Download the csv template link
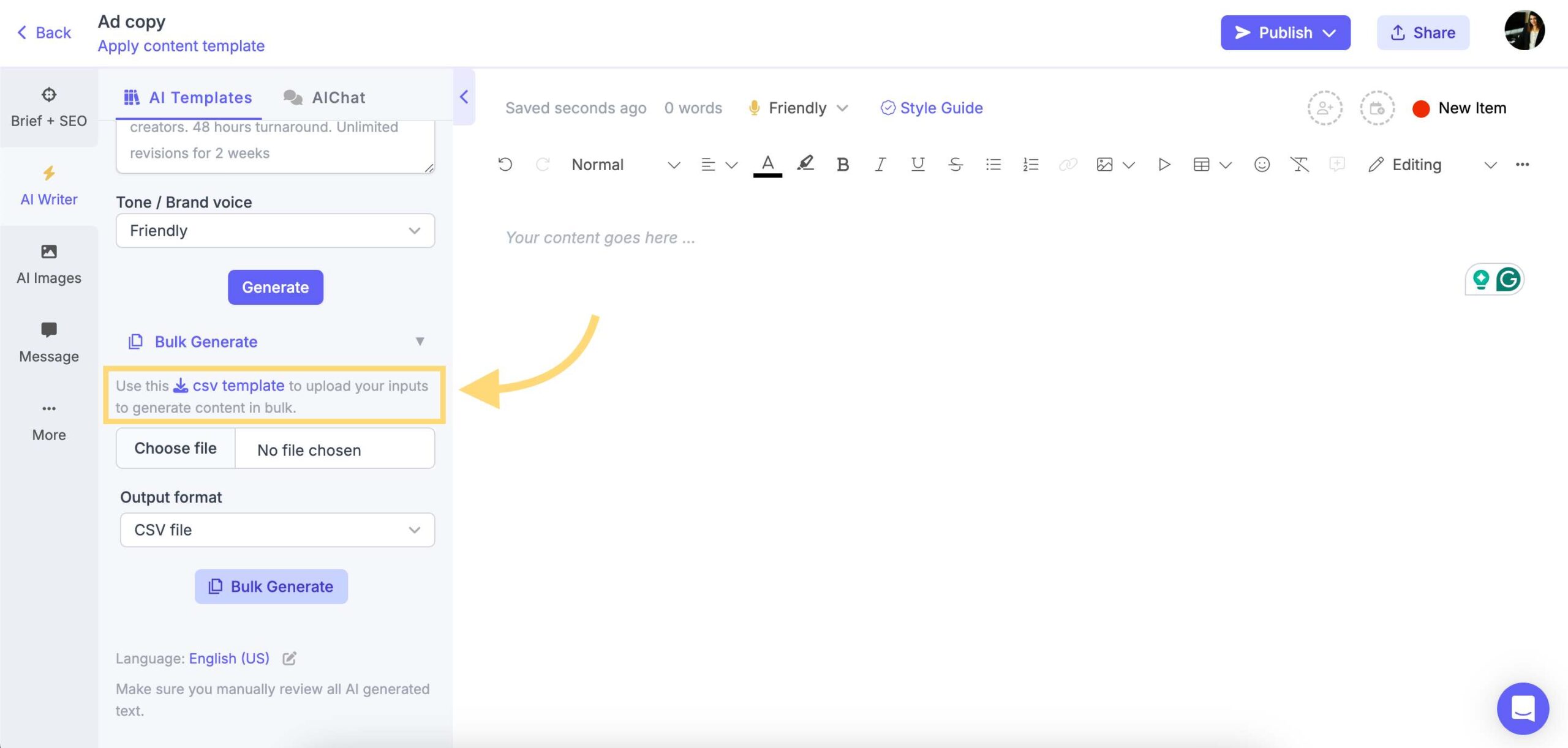This screenshot has width=1568, height=748. coord(228,386)
